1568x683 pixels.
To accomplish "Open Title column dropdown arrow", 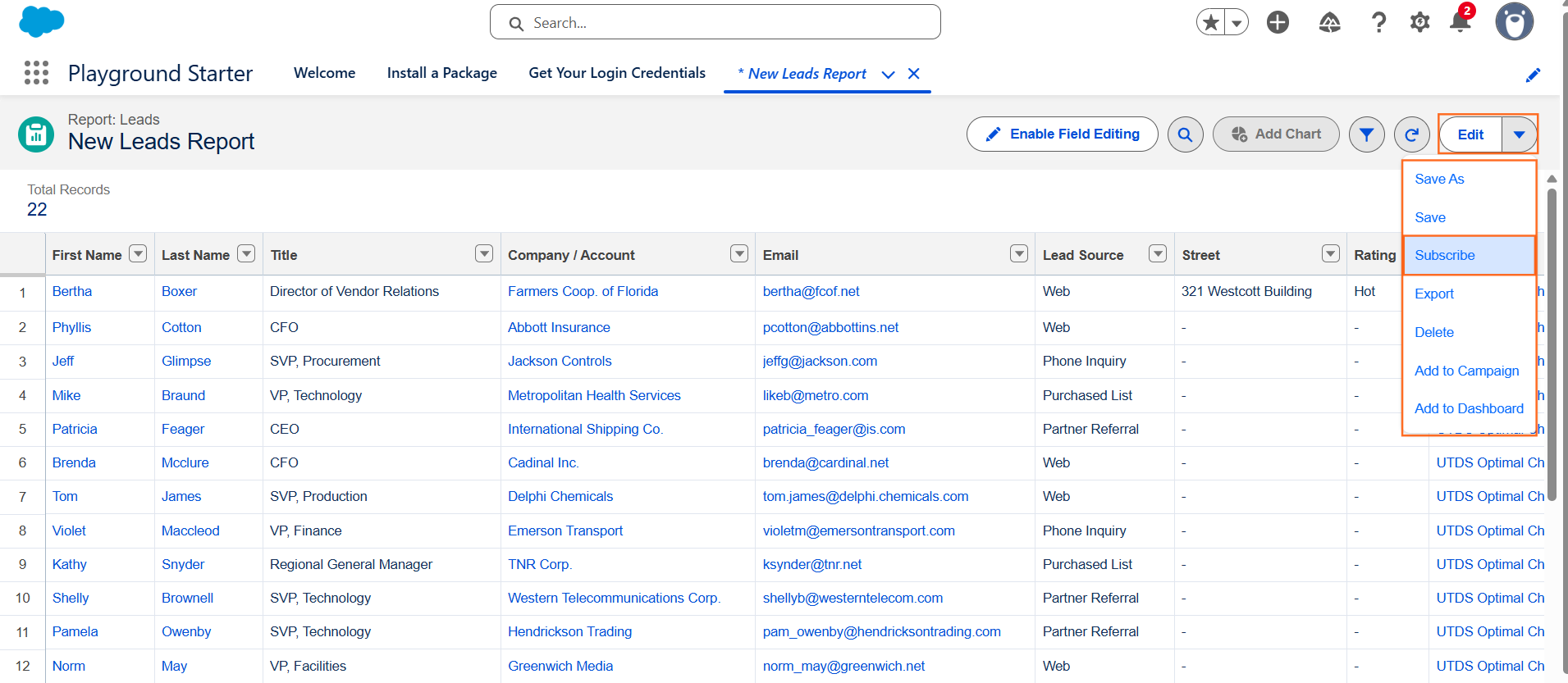I will (484, 254).
